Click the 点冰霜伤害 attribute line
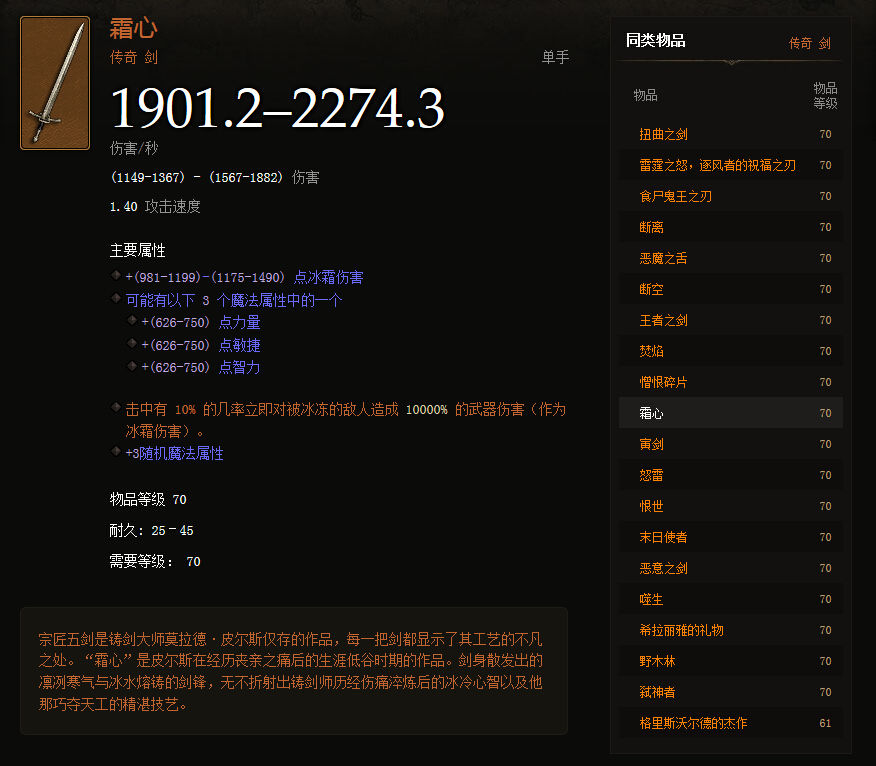 pos(244,277)
